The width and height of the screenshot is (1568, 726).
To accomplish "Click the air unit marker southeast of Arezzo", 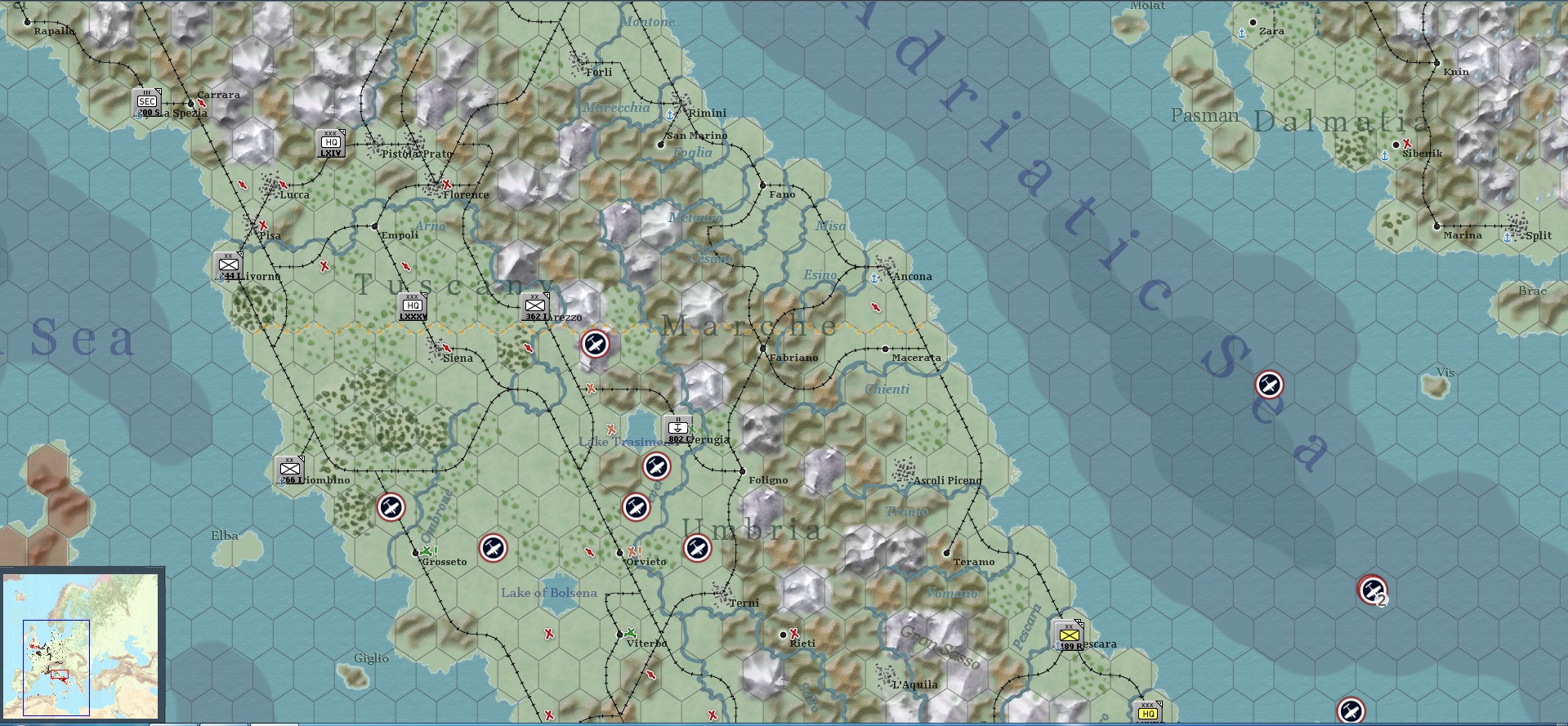I will (596, 345).
